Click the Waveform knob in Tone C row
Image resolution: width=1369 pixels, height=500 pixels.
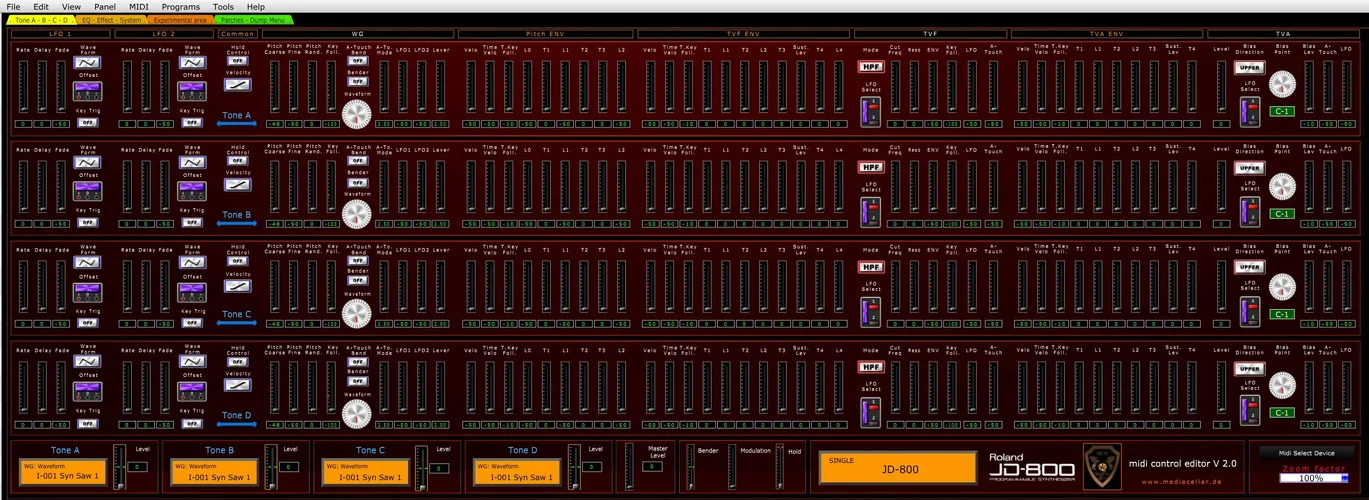tap(356, 314)
